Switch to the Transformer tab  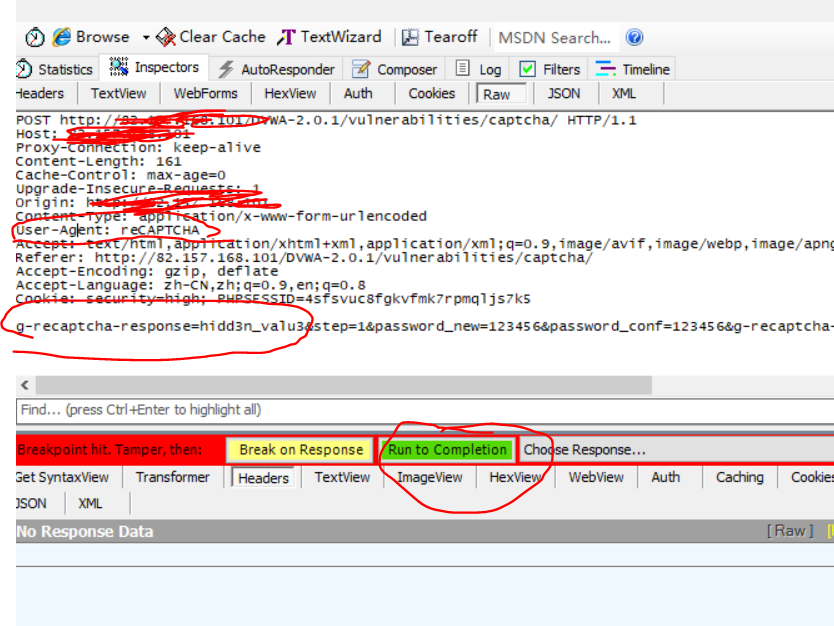(x=173, y=478)
